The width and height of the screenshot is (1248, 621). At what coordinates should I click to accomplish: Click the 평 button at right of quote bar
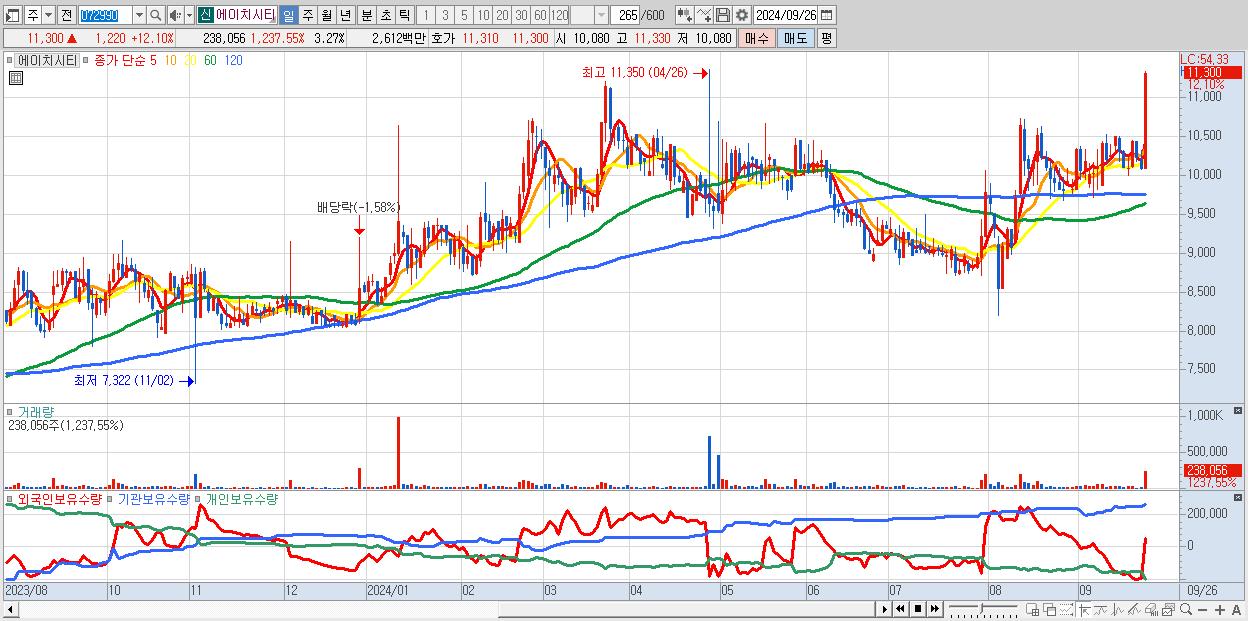coord(826,38)
